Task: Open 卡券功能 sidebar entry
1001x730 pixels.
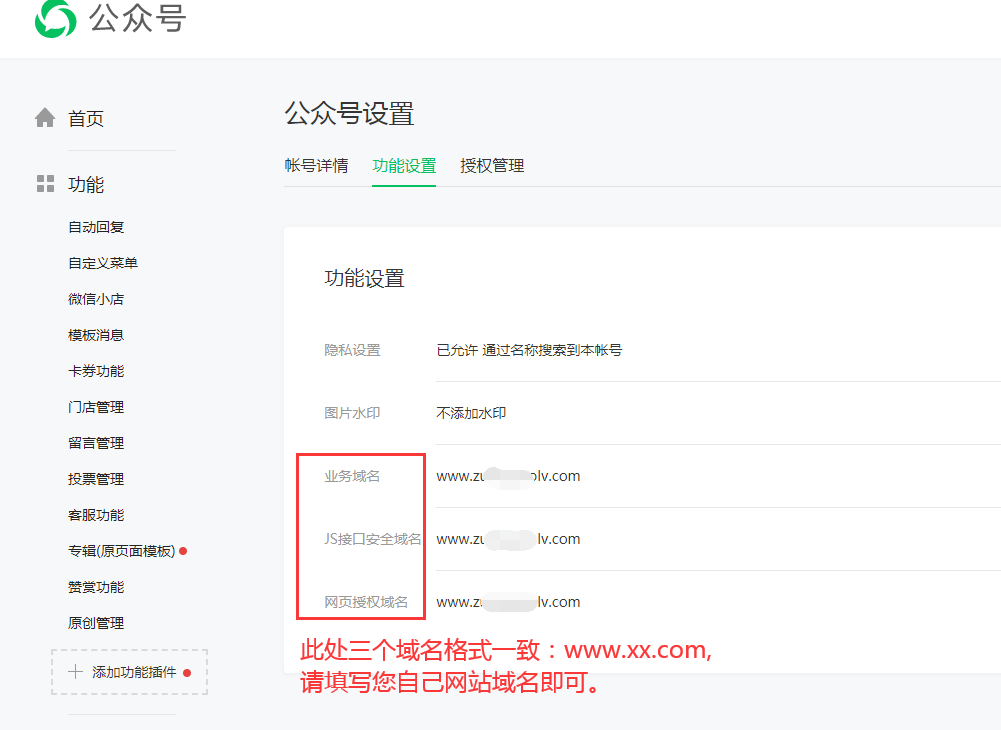Action: coord(96,371)
